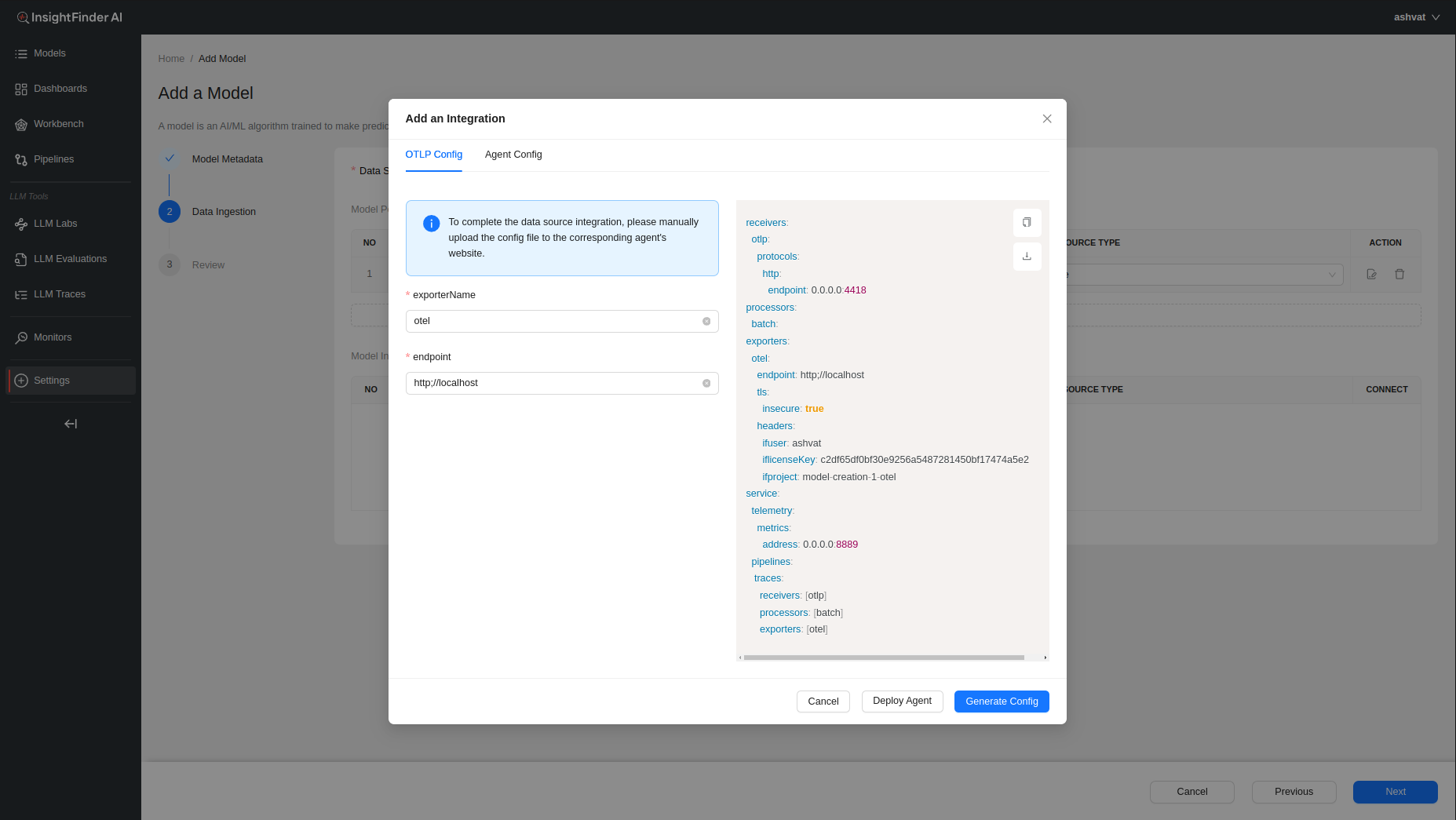Viewport: 1456px width, 820px height.
Task: Collapse the sidebar with the arrow icon
Action: click(x=71, y=424)
